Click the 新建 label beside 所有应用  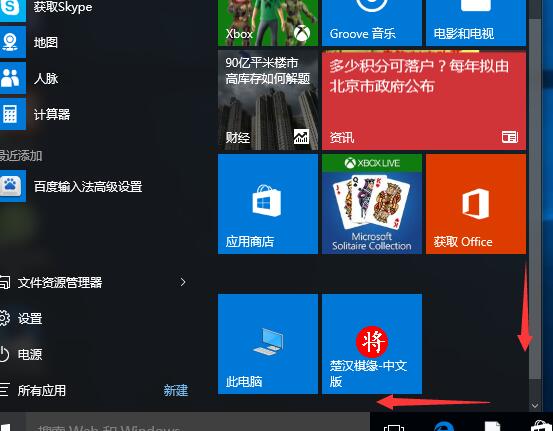pos(176,390)
